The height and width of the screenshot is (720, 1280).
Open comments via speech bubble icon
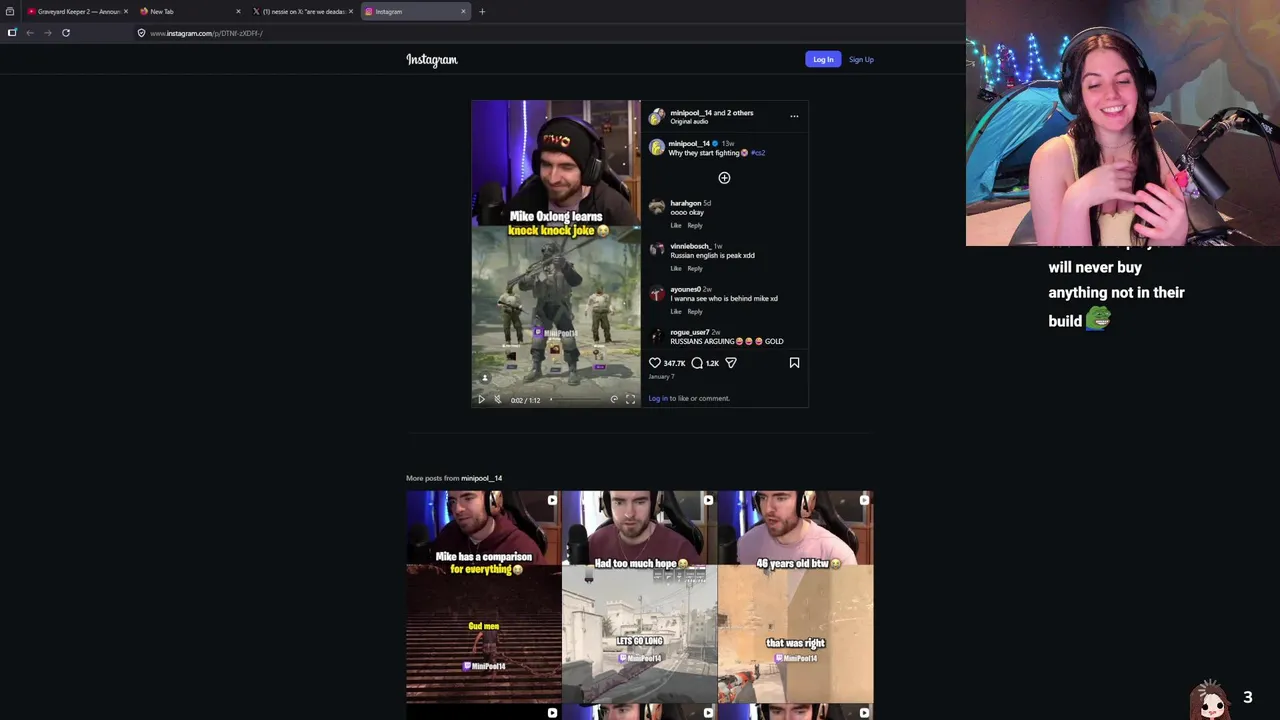[697, 363]
